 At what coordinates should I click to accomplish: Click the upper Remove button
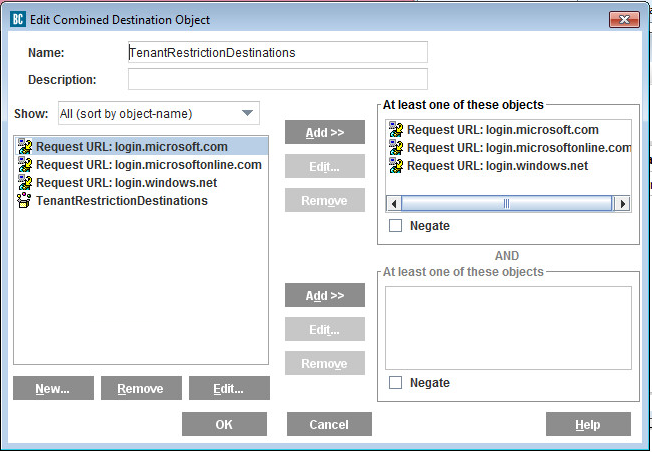pyautogui.click(x=325, y=200)
